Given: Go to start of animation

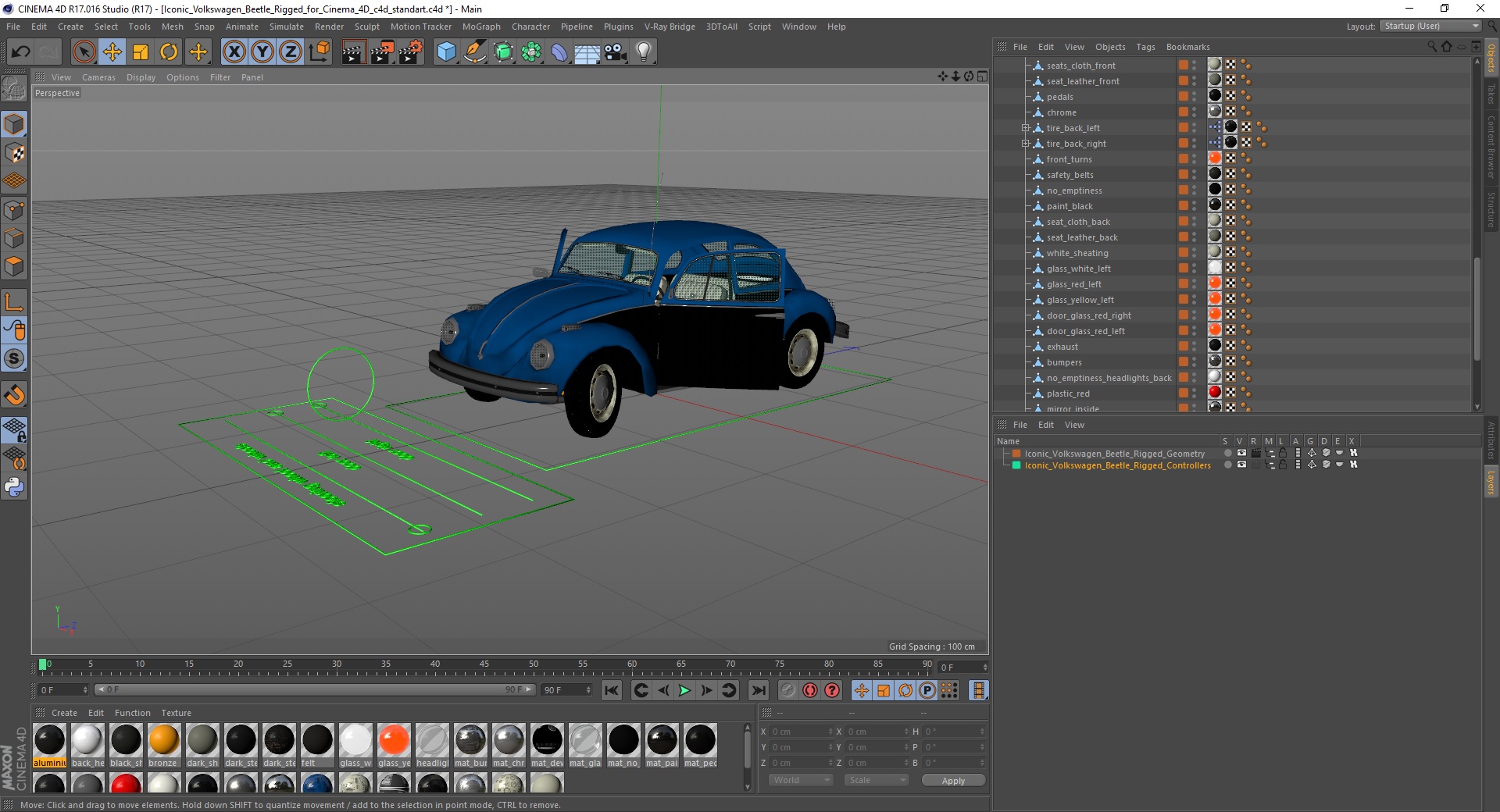Looking at the screenshot, I should 612,690.
